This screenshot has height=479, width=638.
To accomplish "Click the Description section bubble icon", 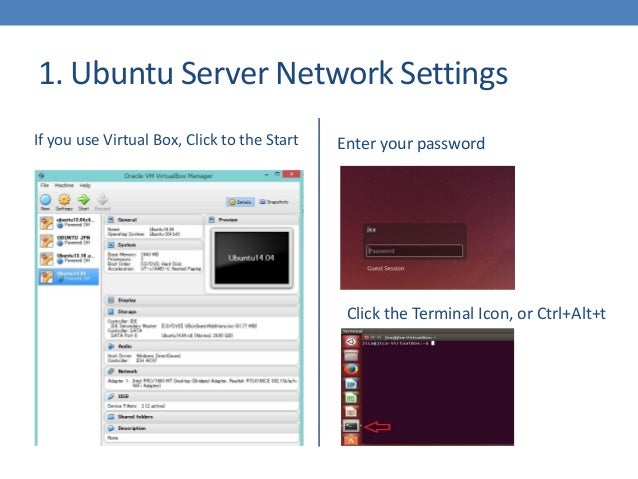I will click(x=111, y=428).
